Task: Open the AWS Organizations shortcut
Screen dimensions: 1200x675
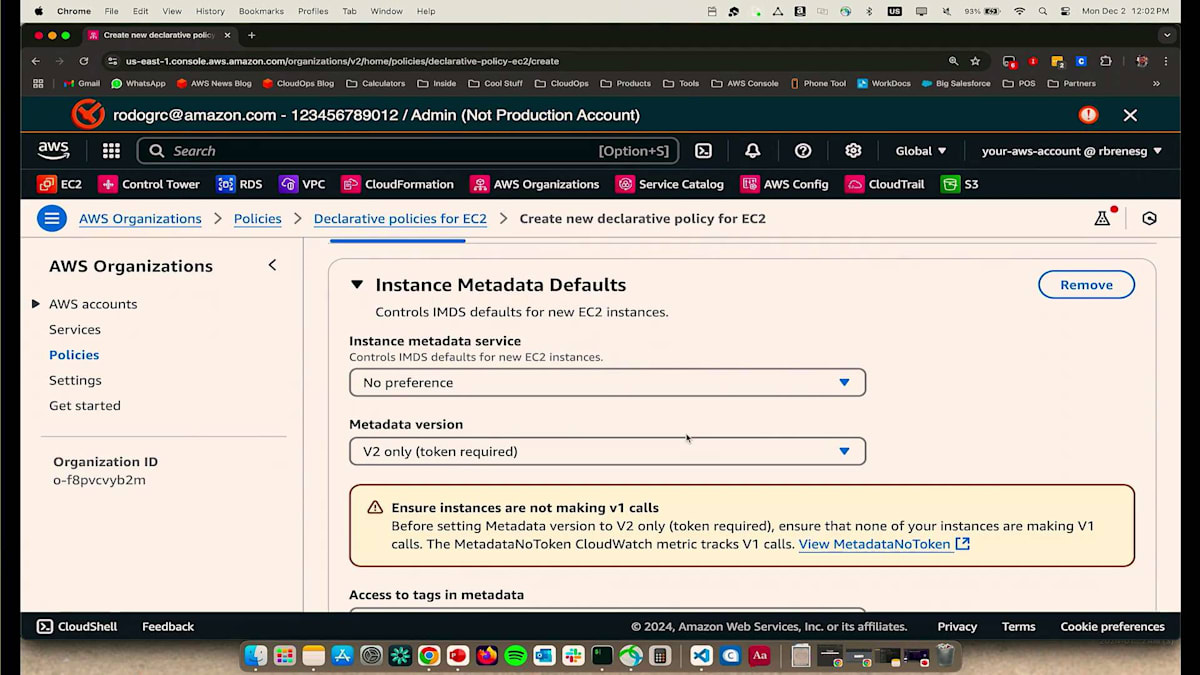Action: 535,184
